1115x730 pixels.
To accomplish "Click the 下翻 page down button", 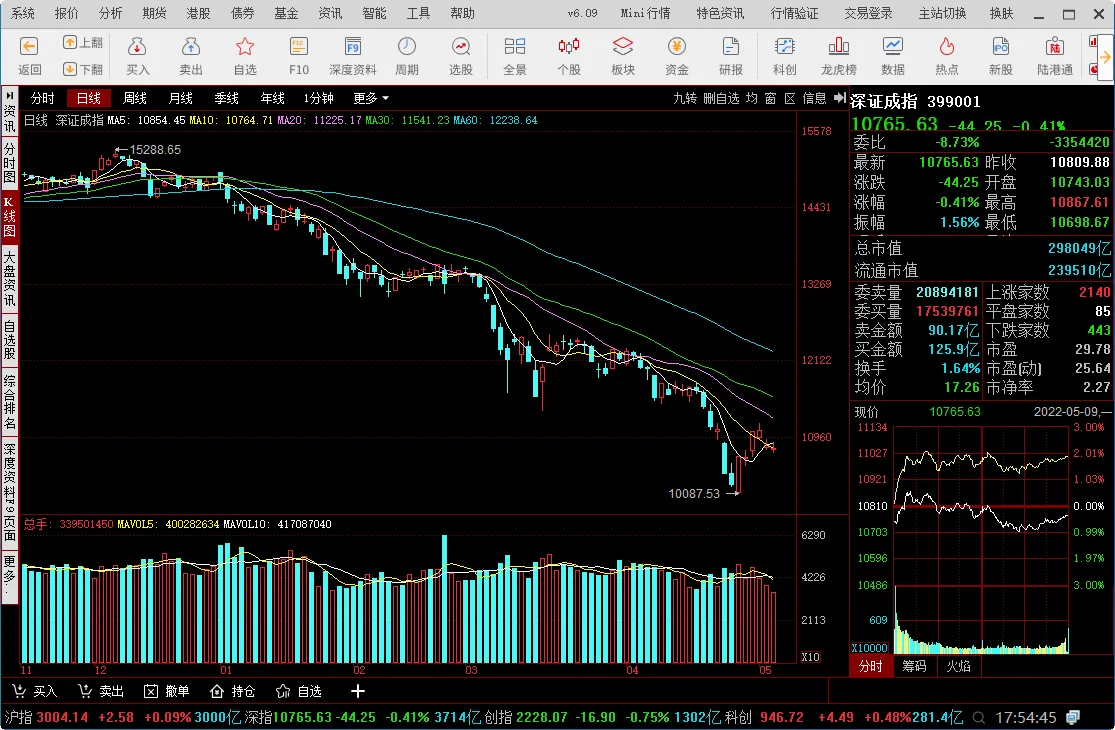I will 82,69.
